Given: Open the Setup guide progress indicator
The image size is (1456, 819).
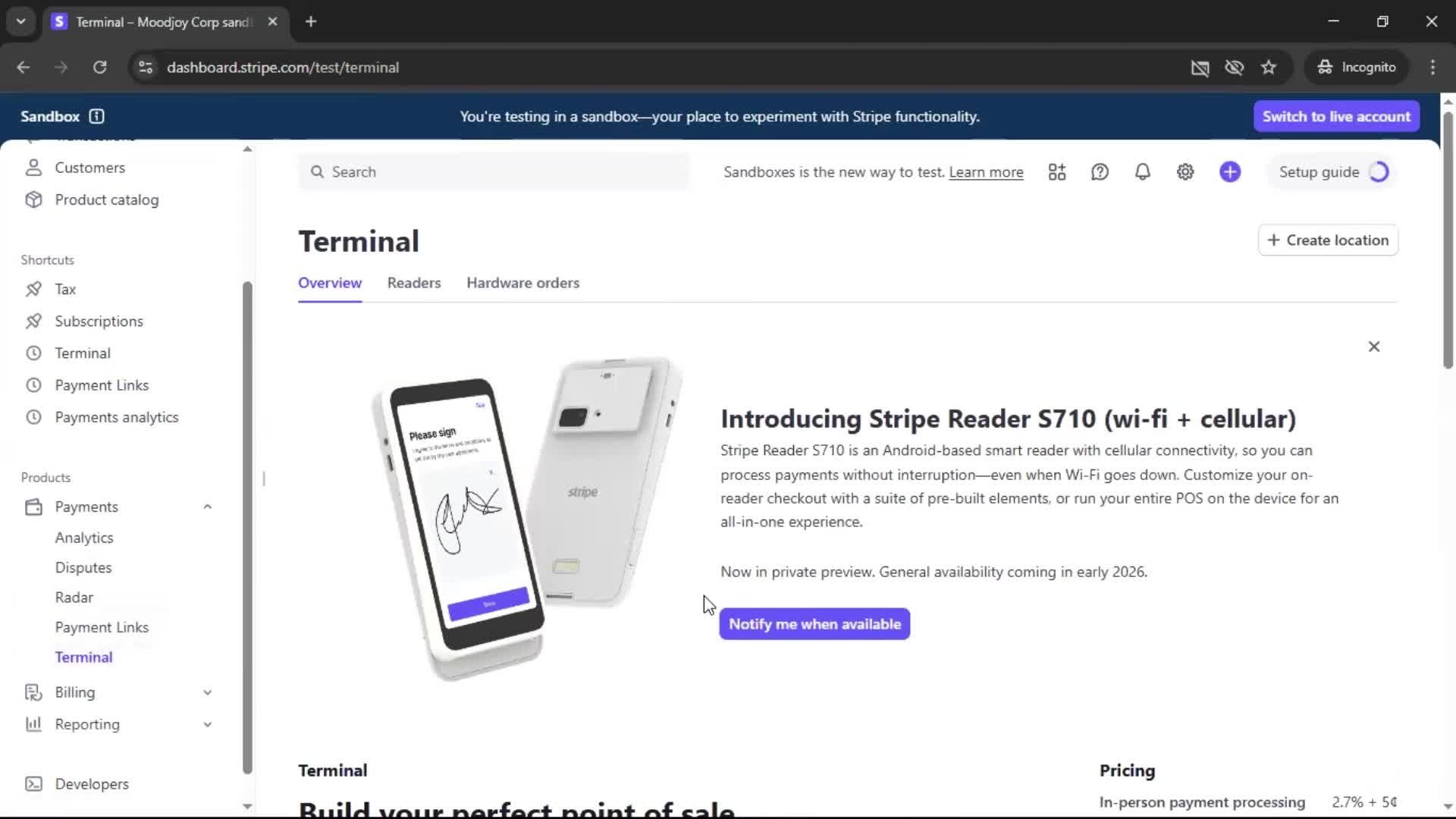Looking at the screenshot, I should pyautogui.click(x=1332, y=172).
